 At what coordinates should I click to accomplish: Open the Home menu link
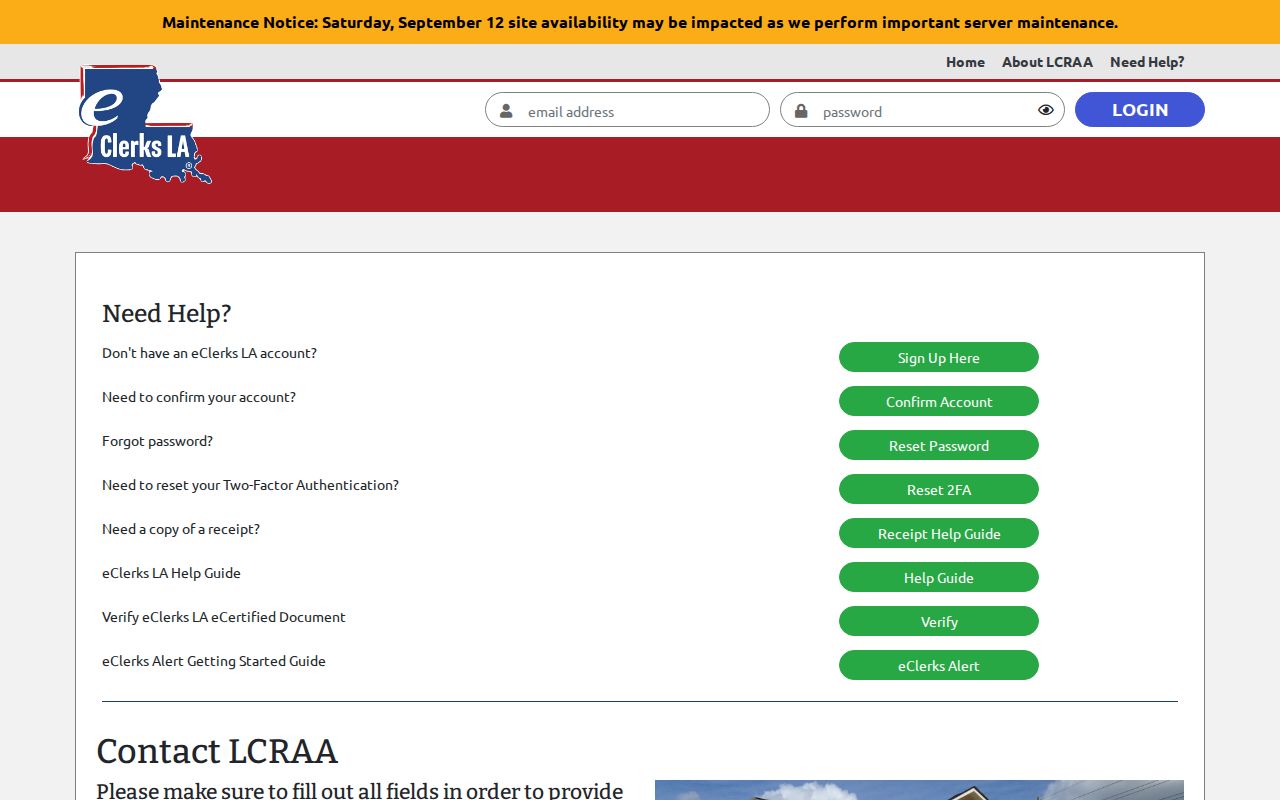965,62
